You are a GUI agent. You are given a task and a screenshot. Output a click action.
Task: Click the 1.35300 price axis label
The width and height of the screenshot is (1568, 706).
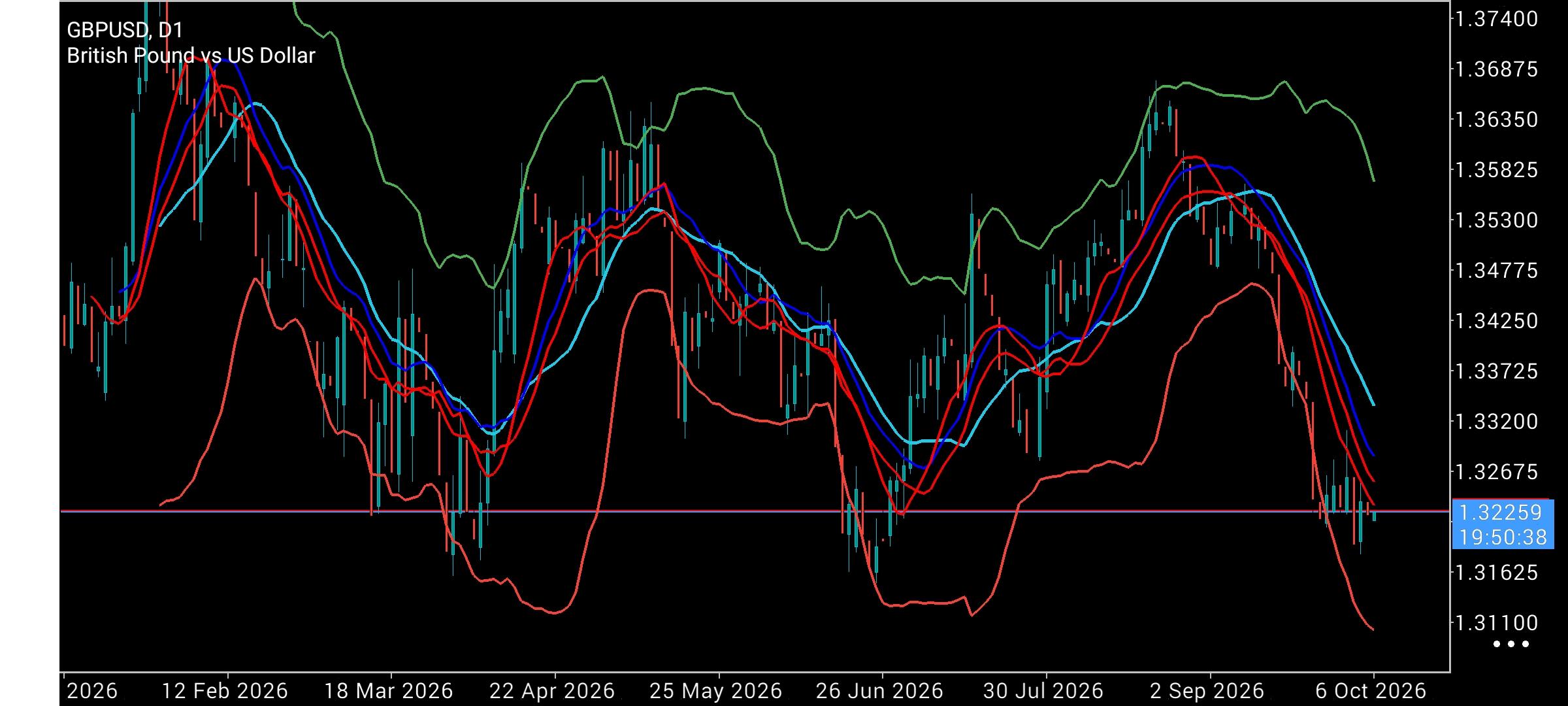click(x=1497, y=220)
